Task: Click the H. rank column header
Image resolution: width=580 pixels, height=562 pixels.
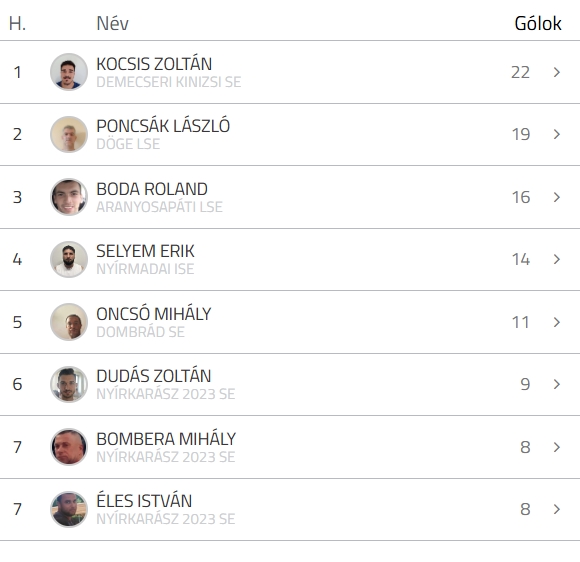Action: (17, 23)
